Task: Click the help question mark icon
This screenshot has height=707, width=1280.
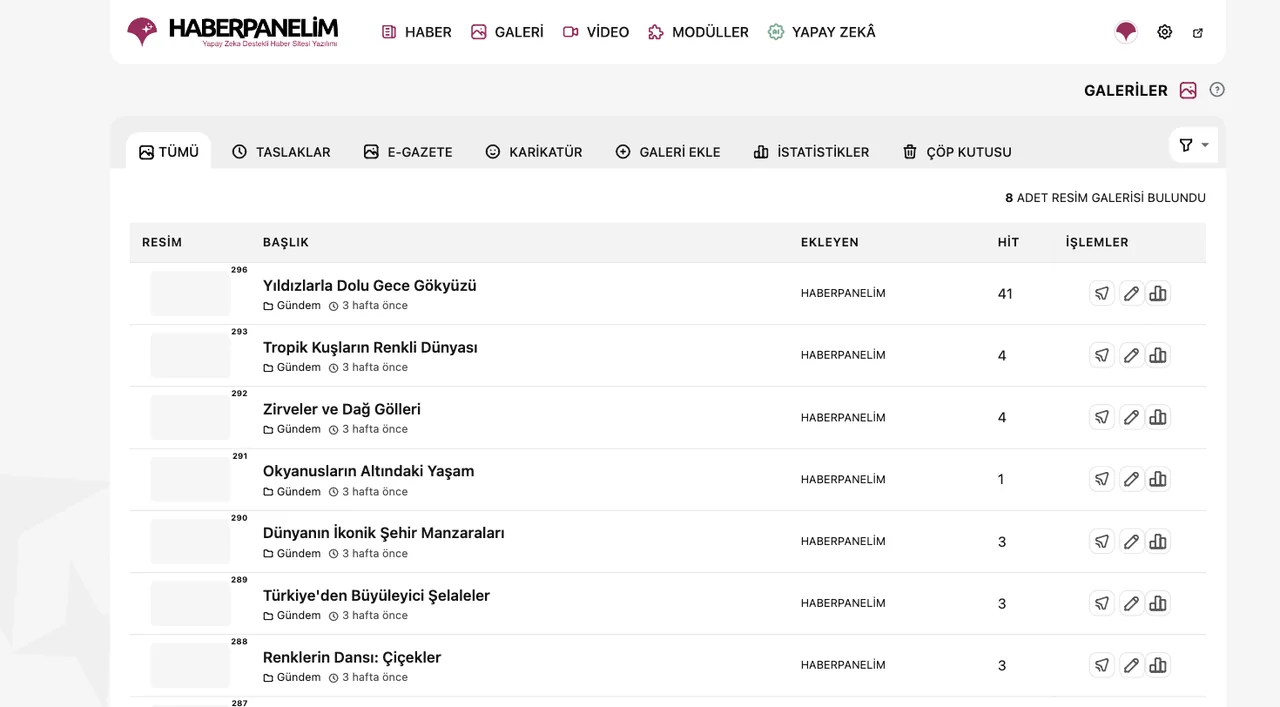Action: click(x=1217, y=90)
